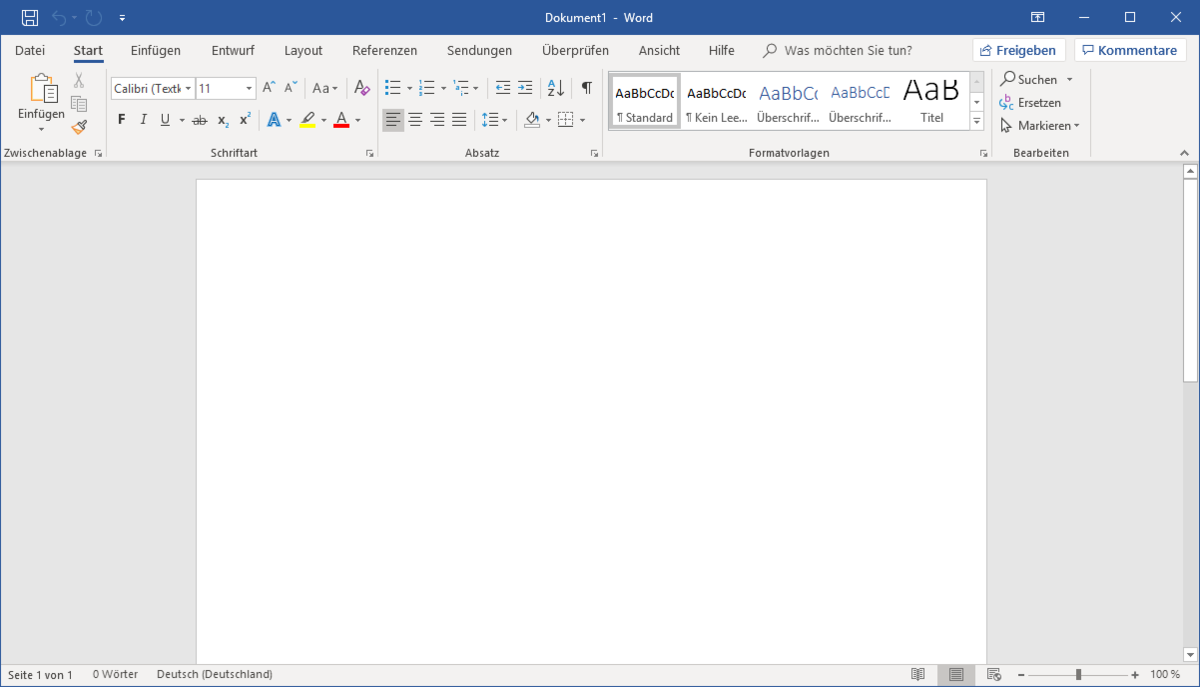Click the Freigeben button

click(1018, 50)
